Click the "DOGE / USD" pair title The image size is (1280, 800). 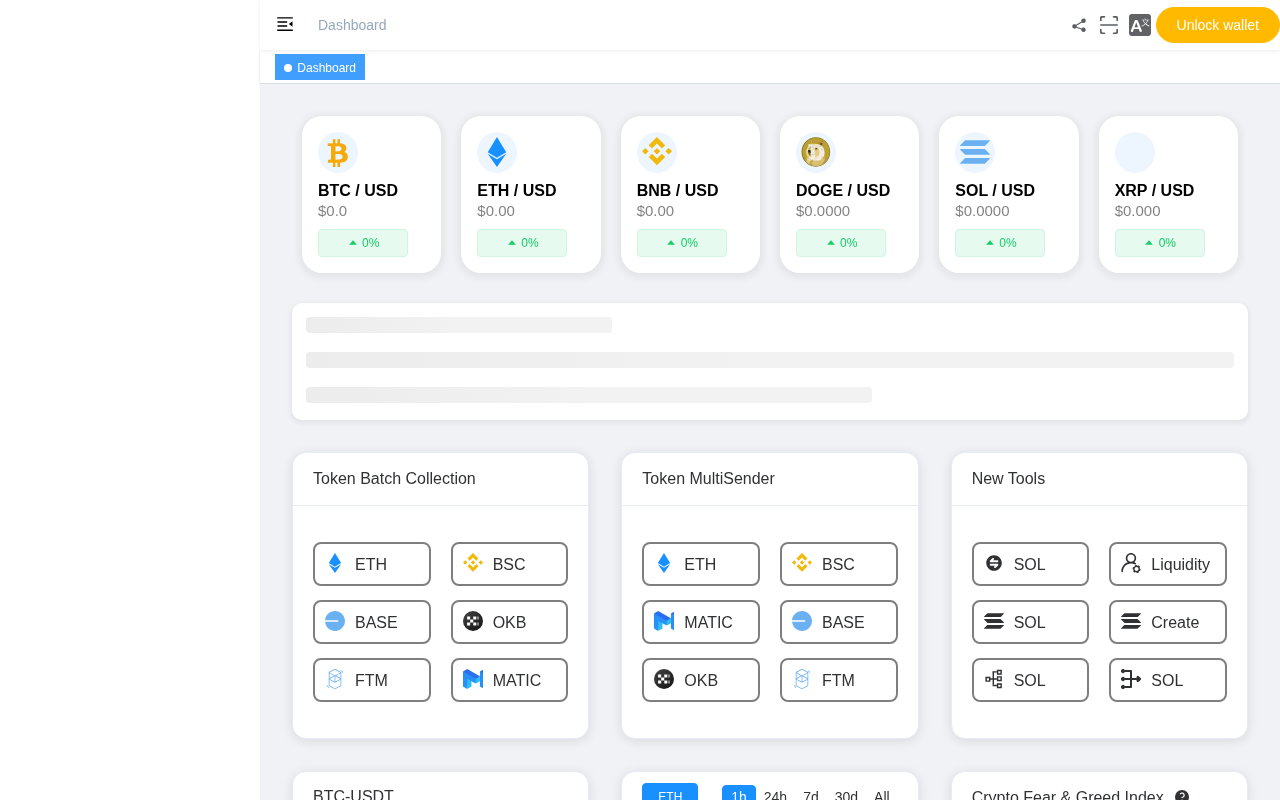(x=843, y=190)
